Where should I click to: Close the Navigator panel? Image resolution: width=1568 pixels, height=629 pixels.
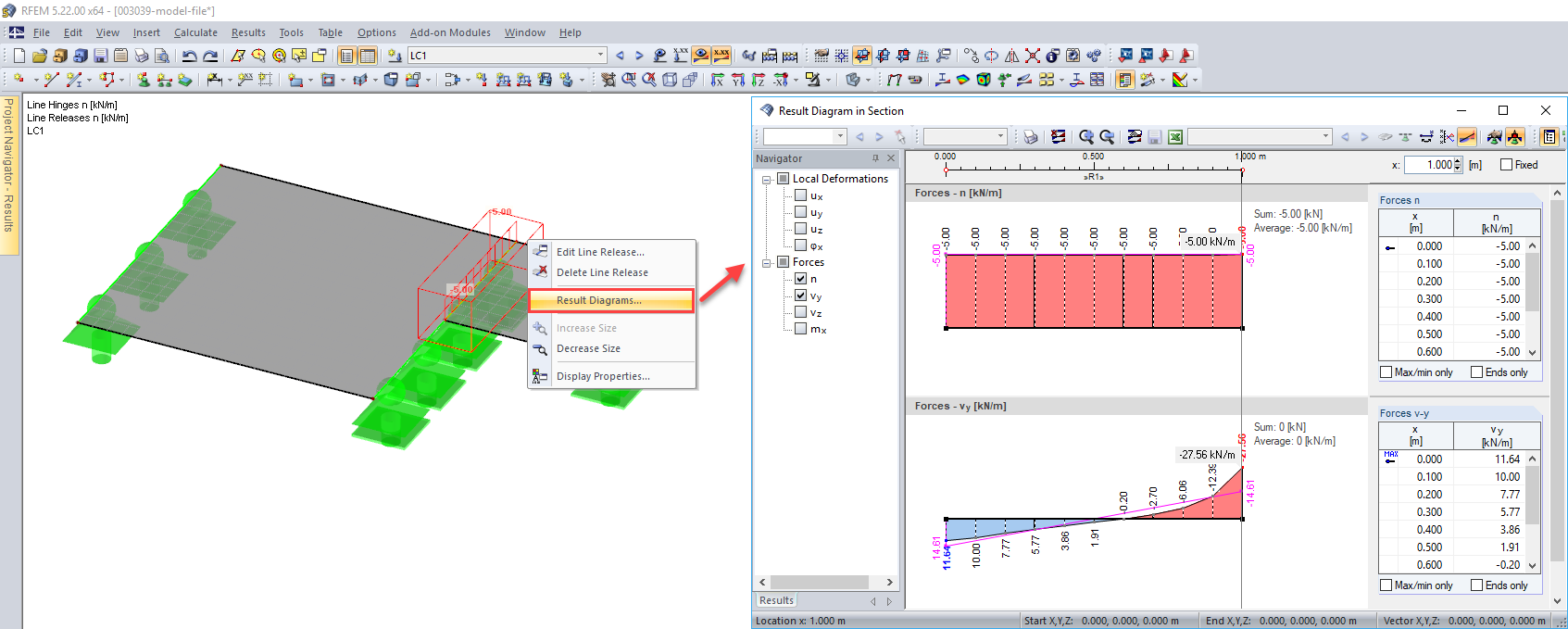coord(891,158)
